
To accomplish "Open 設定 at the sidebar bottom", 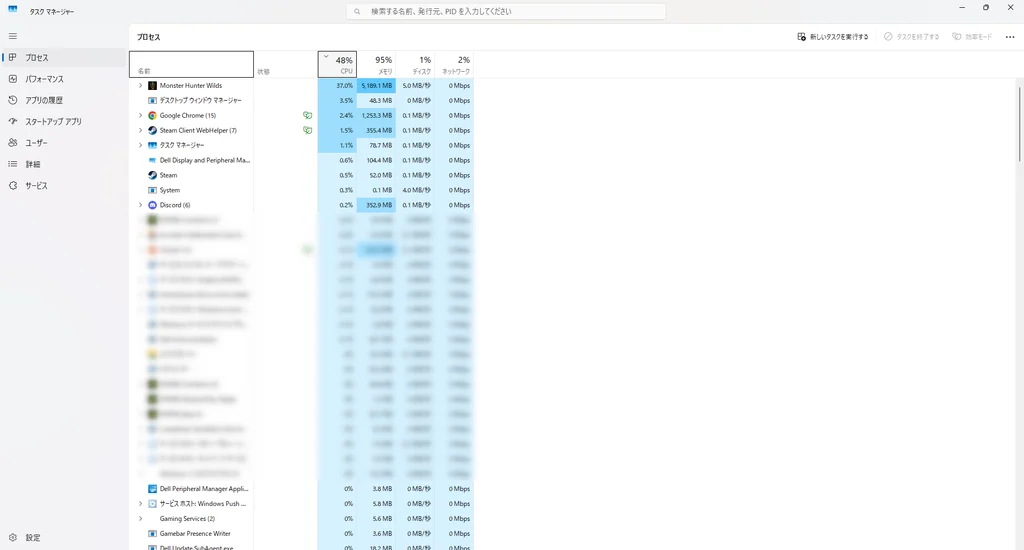I will (x=63, y=538).
